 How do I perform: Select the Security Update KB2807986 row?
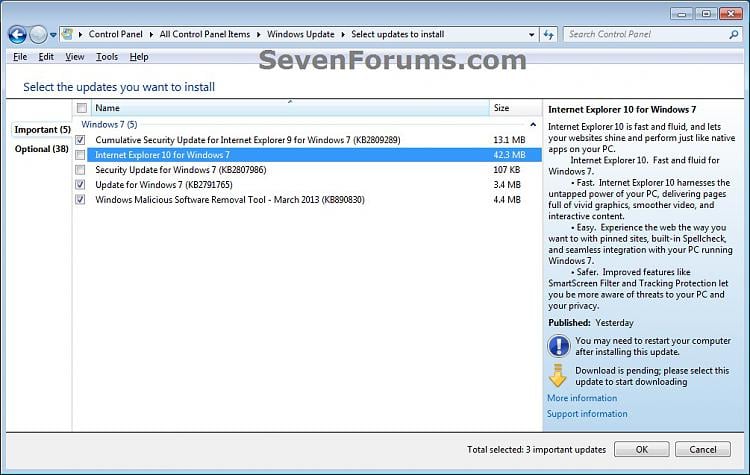click(x=307, y=170)
